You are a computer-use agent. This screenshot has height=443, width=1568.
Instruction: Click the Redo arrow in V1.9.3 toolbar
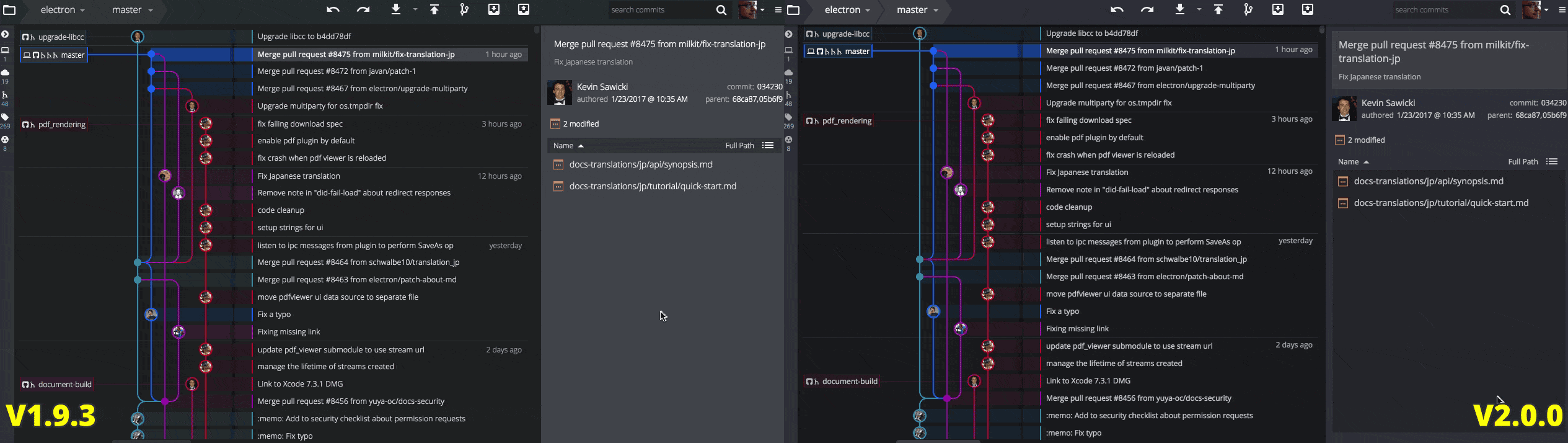pos(363,9)
